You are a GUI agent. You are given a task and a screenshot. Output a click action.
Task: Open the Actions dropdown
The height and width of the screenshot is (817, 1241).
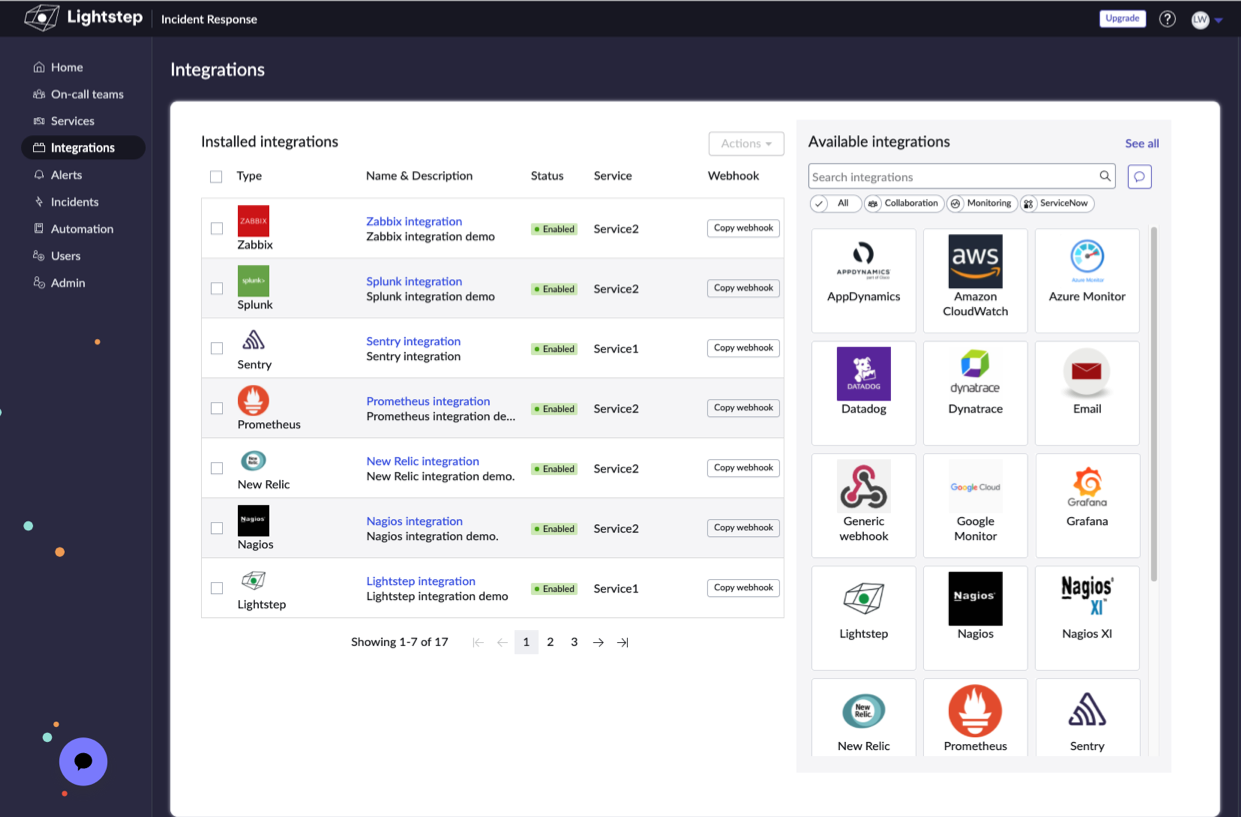(x=746, y=144)
